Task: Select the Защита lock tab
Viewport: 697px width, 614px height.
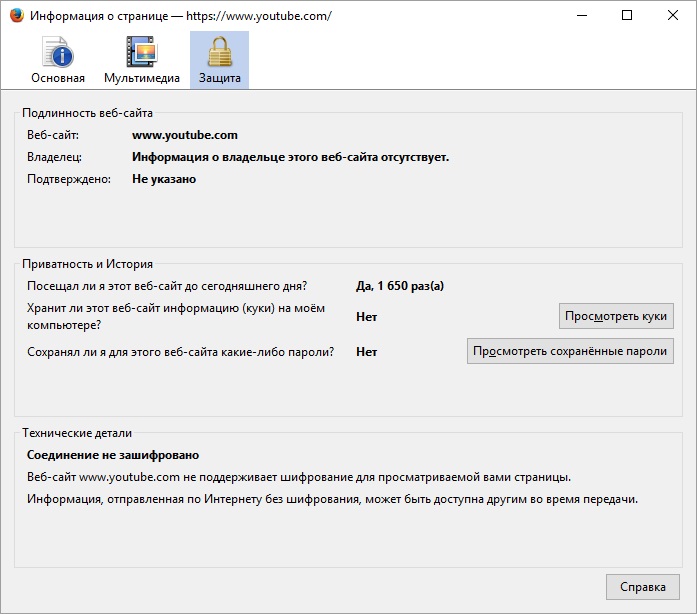Action: [x=220, y=60]
